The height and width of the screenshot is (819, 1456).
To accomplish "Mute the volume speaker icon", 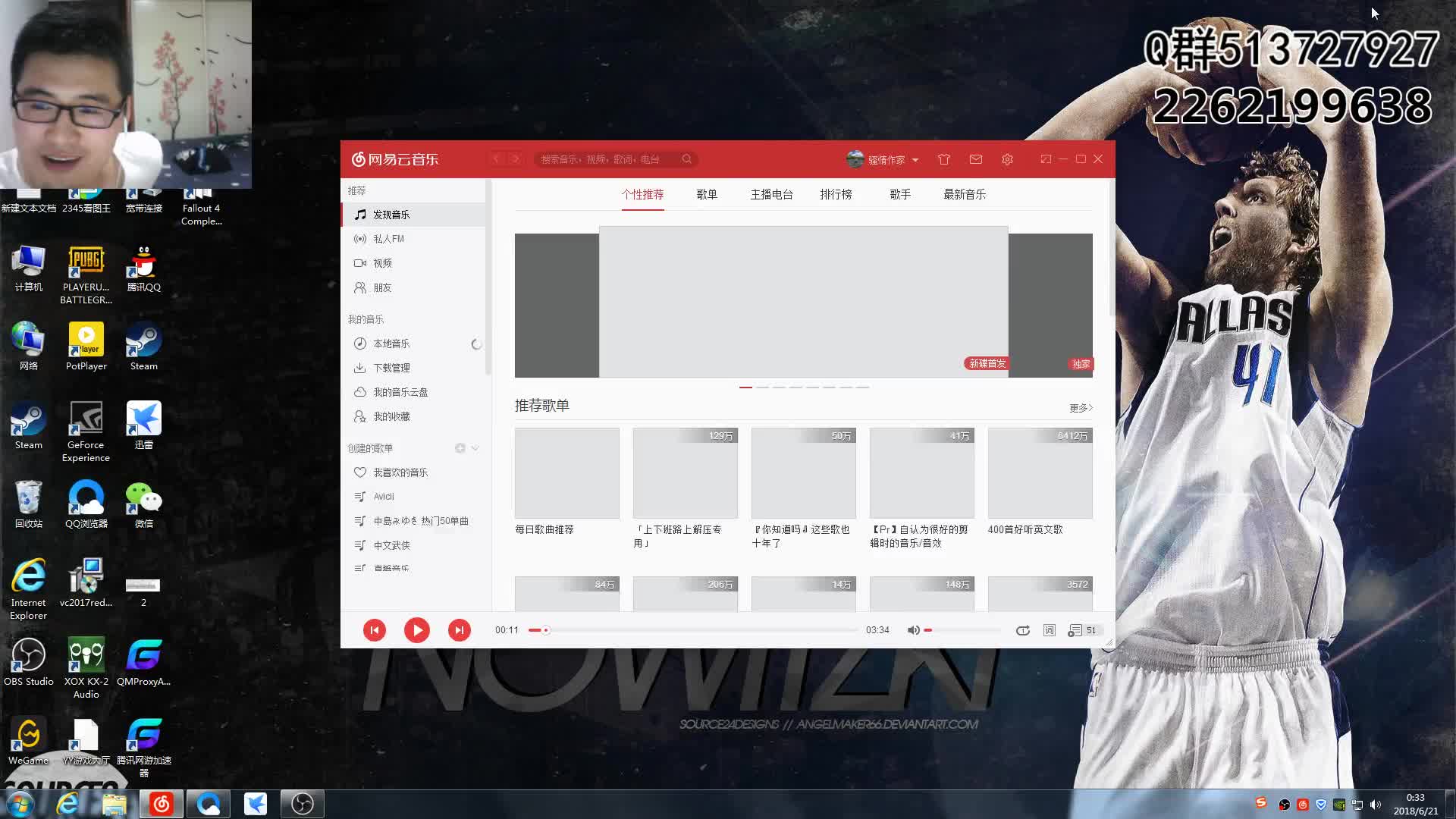I will pyautogui.click(x=913, y=630).
